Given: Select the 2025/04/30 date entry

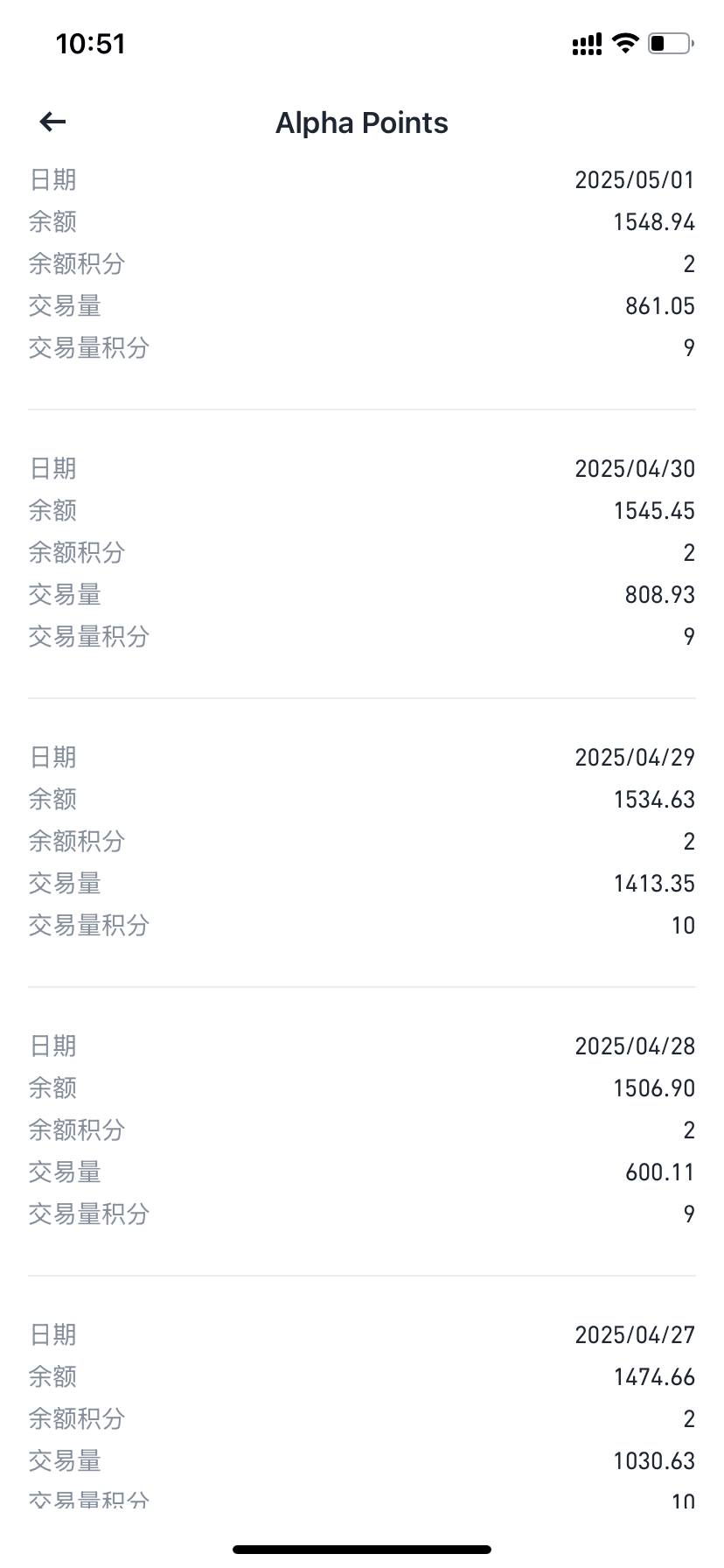Looking at the screenshot, I should pyautogui.click(x=634, y=469).
